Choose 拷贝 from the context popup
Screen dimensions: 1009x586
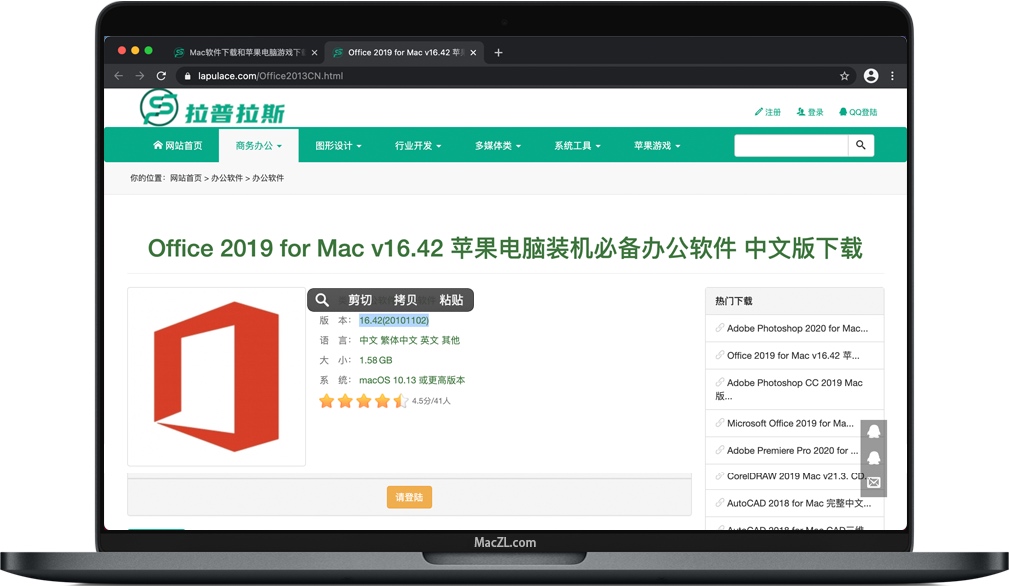[x=406, y=299]
